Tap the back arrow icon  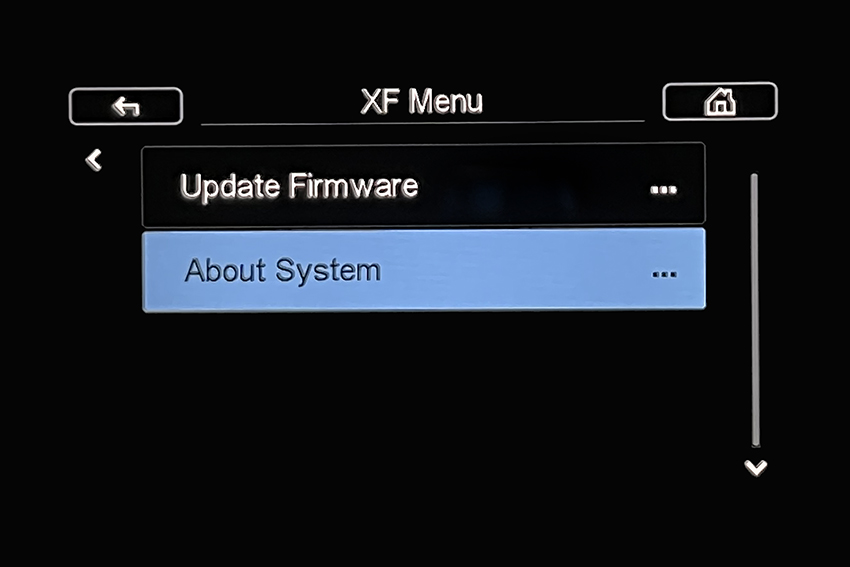[126, 106]
